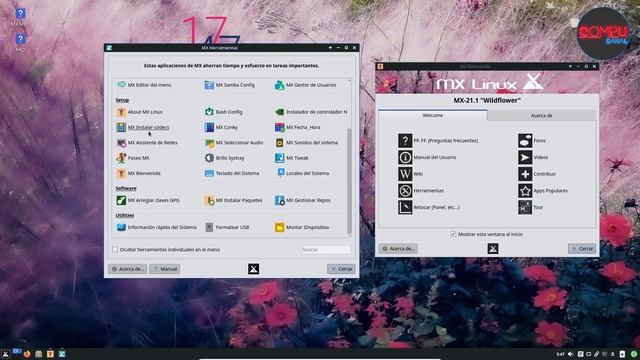This screenshot has height=360, width=640.
Task: Open Brillo Systray tool
Action: point(224,158)
